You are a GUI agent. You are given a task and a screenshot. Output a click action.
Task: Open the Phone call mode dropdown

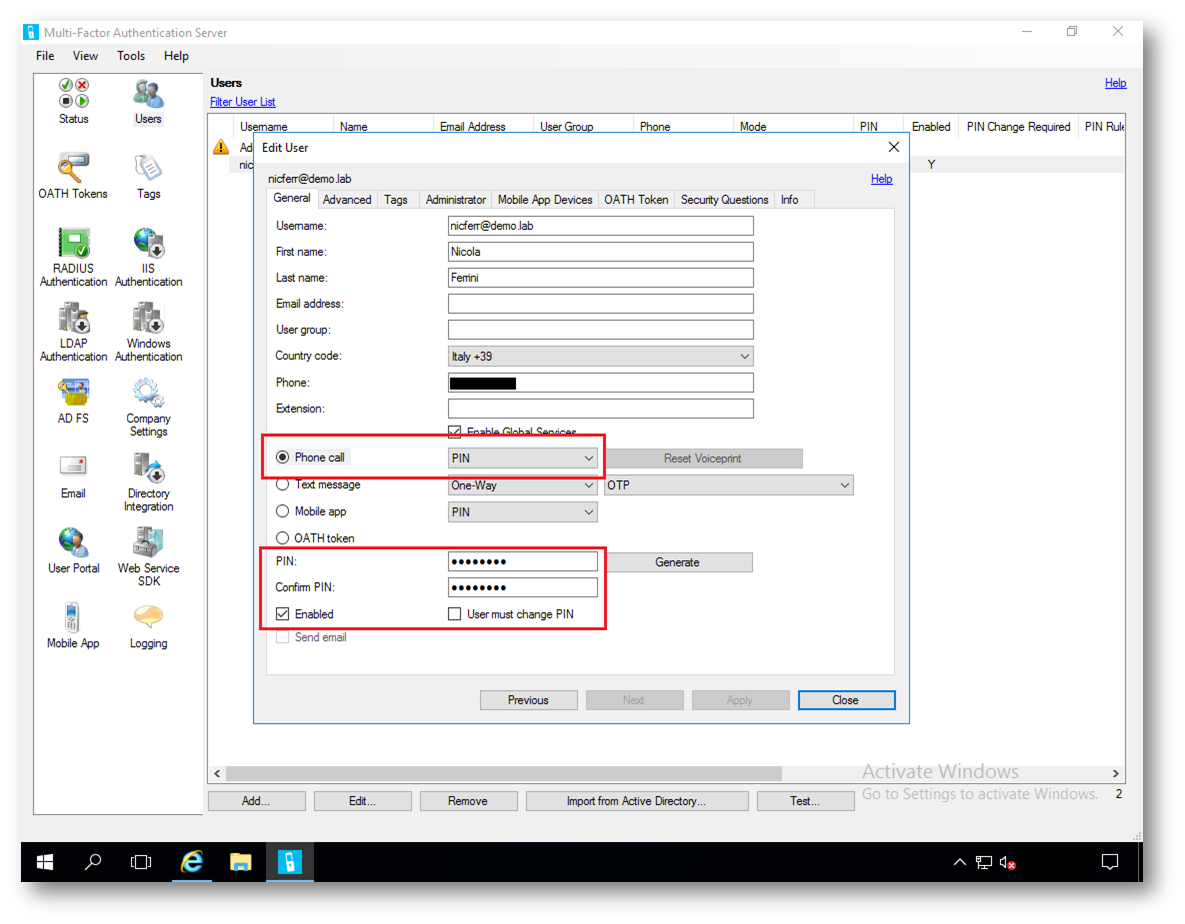522,458
